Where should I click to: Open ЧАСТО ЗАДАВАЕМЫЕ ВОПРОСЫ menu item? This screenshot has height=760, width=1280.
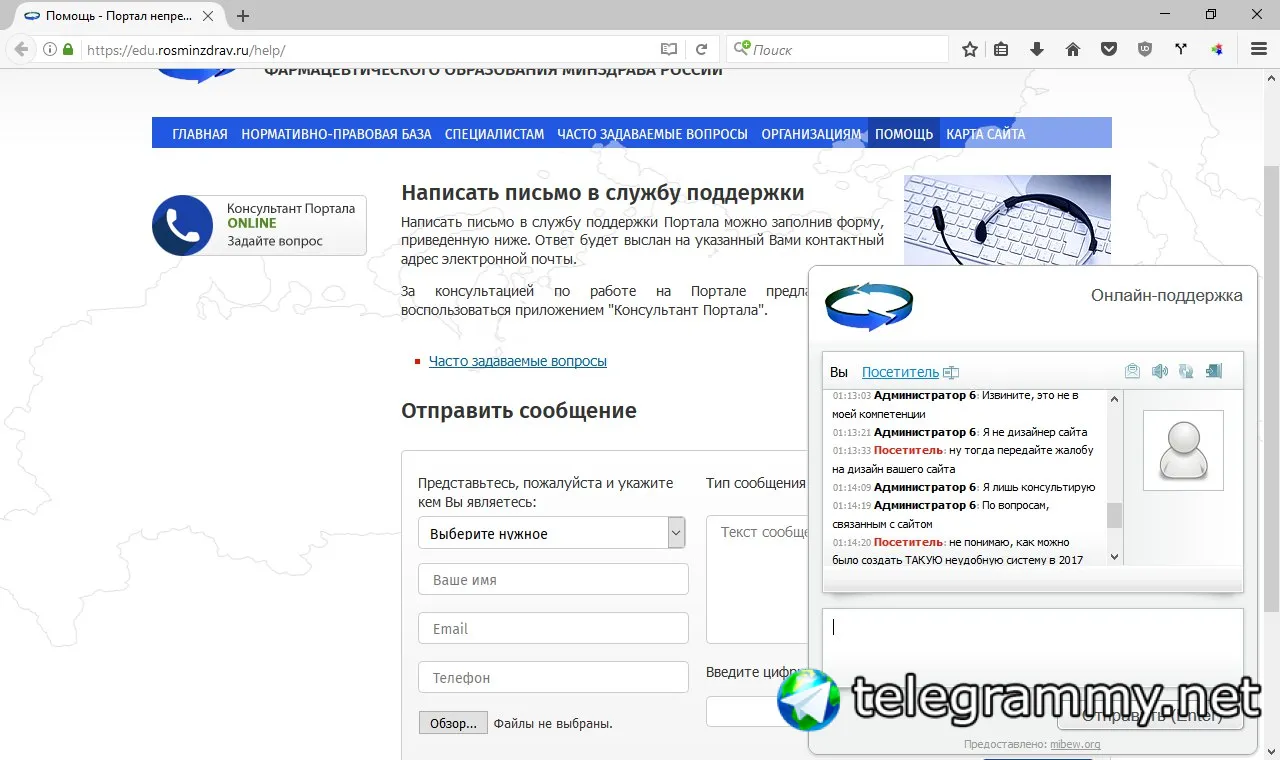pos(652,133)
